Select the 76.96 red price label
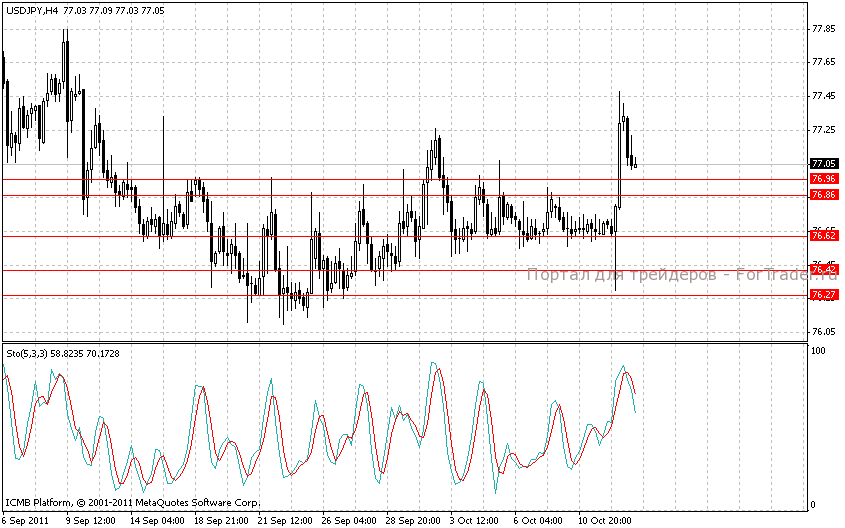Screen dimensions: 845x528 point(823,179)
